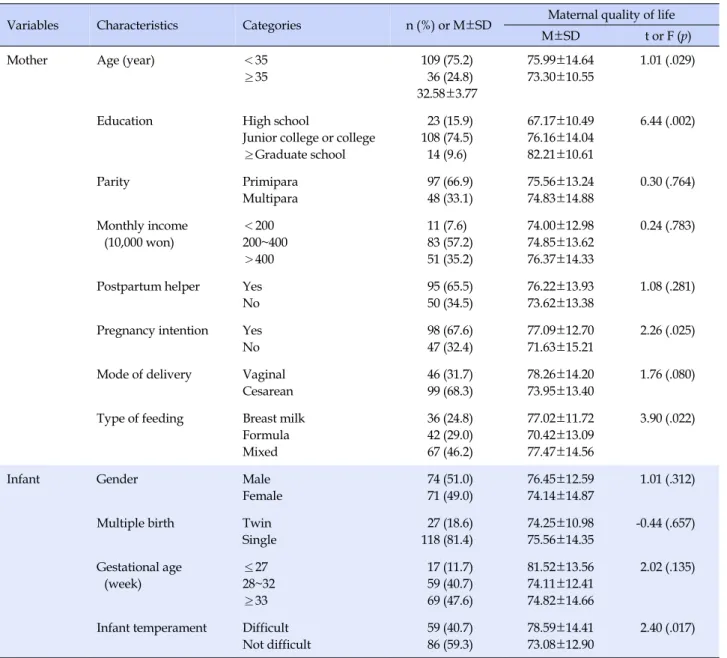Click the 'Cesarean' delivery category
This screenshot has height=658, width=727.
268,391
